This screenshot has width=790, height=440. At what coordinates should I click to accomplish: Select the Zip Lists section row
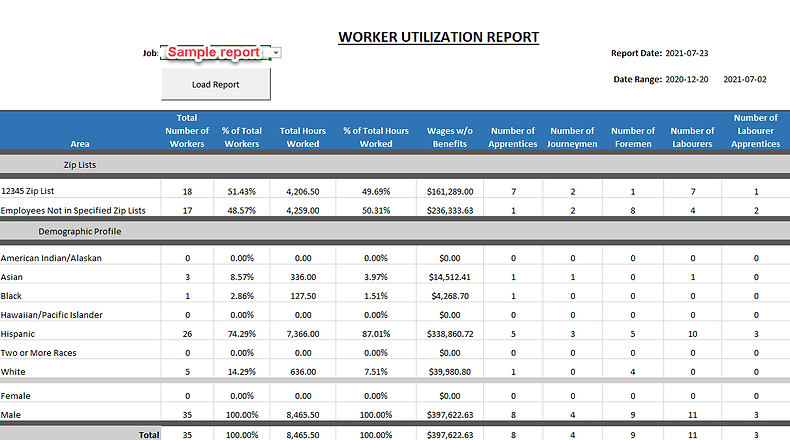coord(395,165)
